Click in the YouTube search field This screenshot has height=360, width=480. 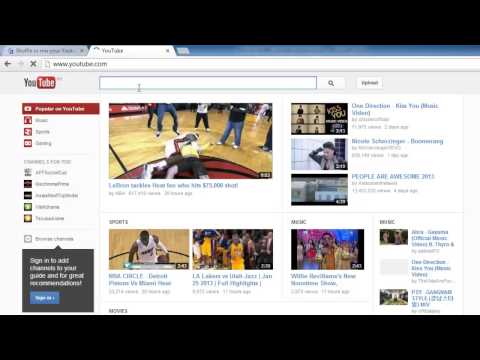[x=208, y=83]
